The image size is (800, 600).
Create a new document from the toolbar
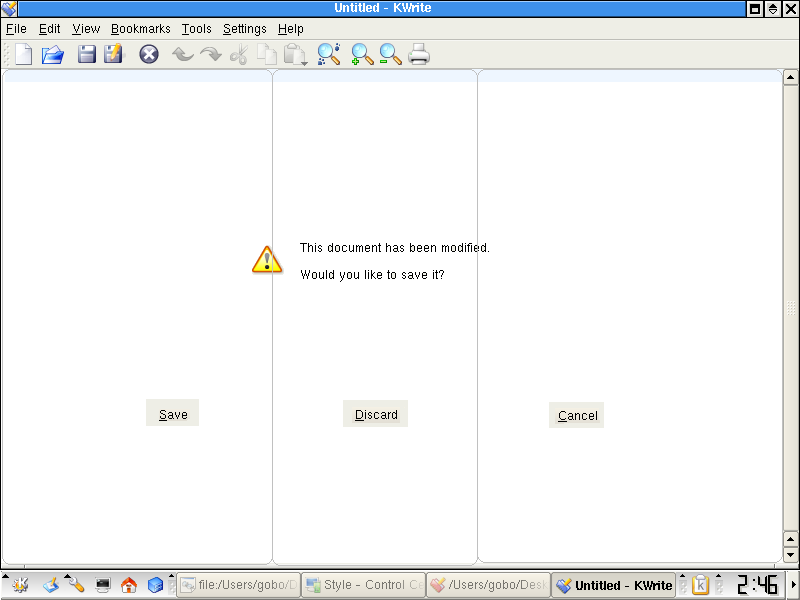[23, 55]
